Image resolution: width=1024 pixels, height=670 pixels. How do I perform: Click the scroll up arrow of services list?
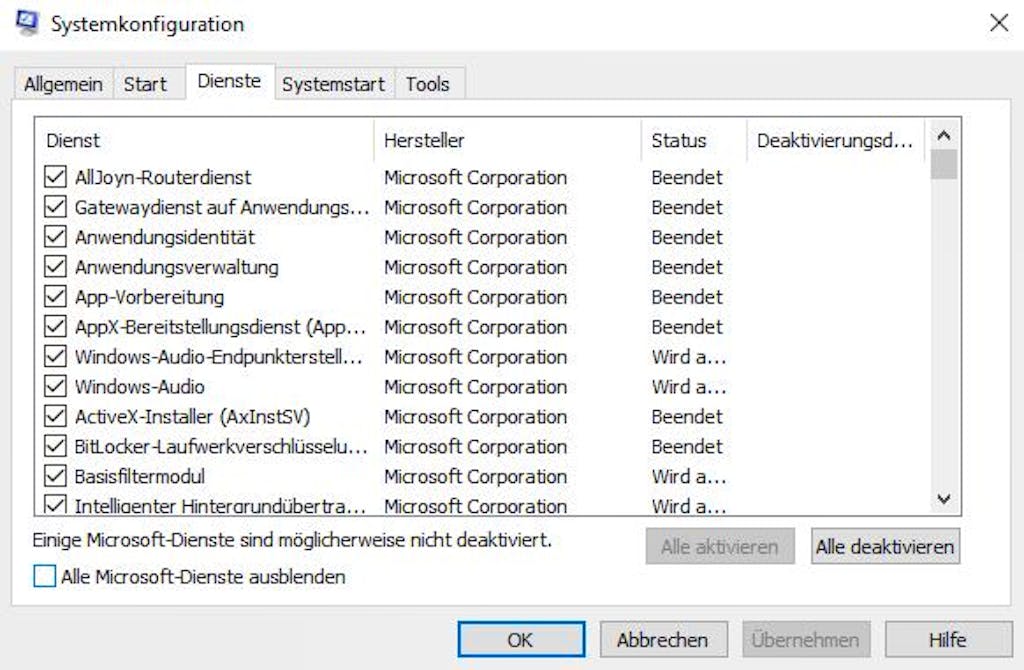pyautogui.click(x=944, y=135)
